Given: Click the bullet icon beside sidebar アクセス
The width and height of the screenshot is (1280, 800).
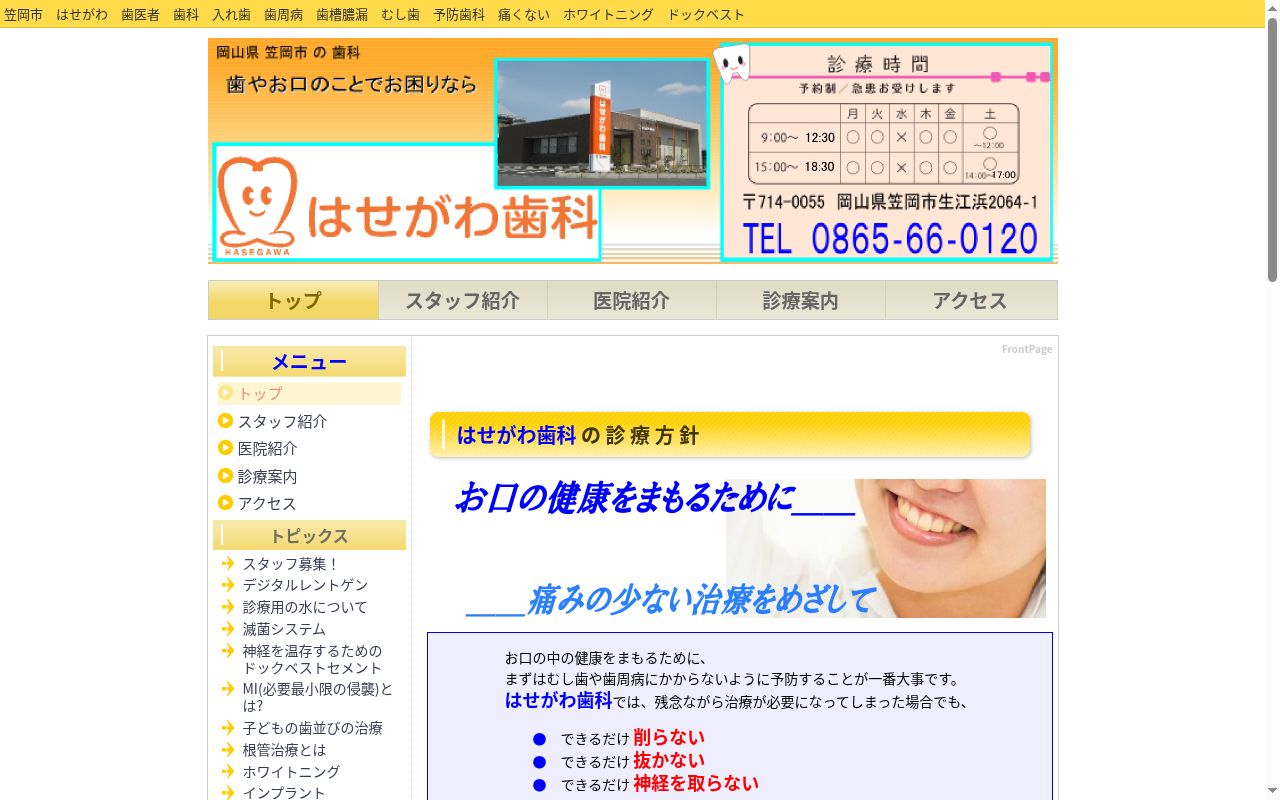Looking at the screenshot, I should pos(226,503).
